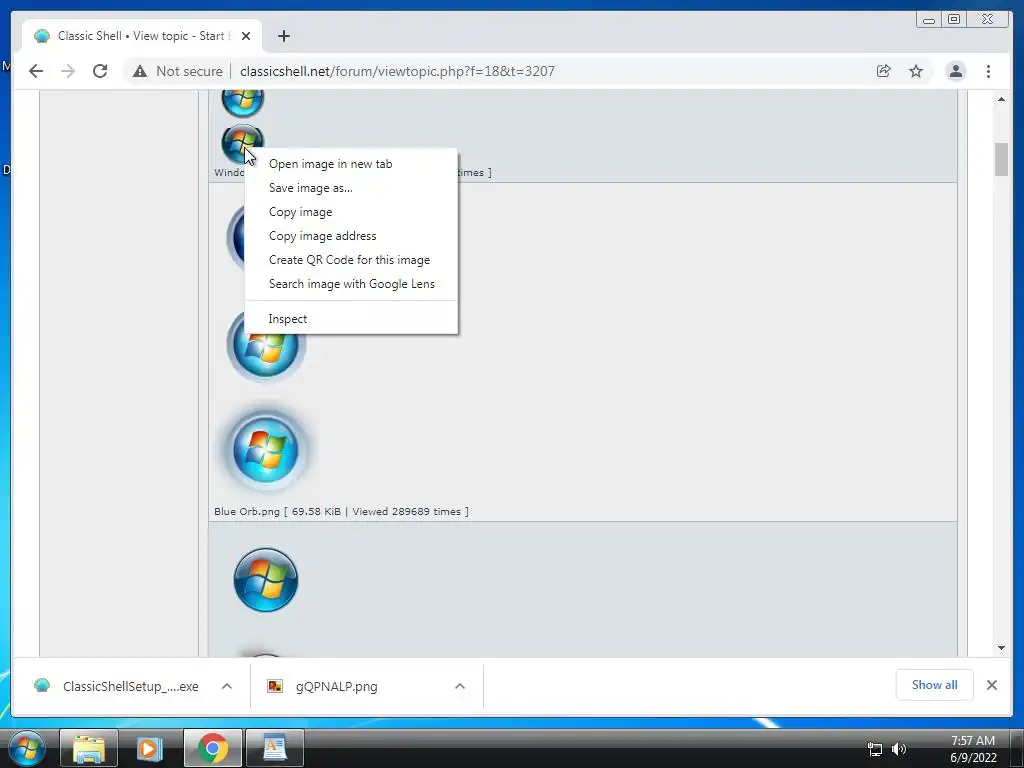Click the Blue Orb.png caption text
The width and height of the screenshot is (1024, 768).
[341, 511]
